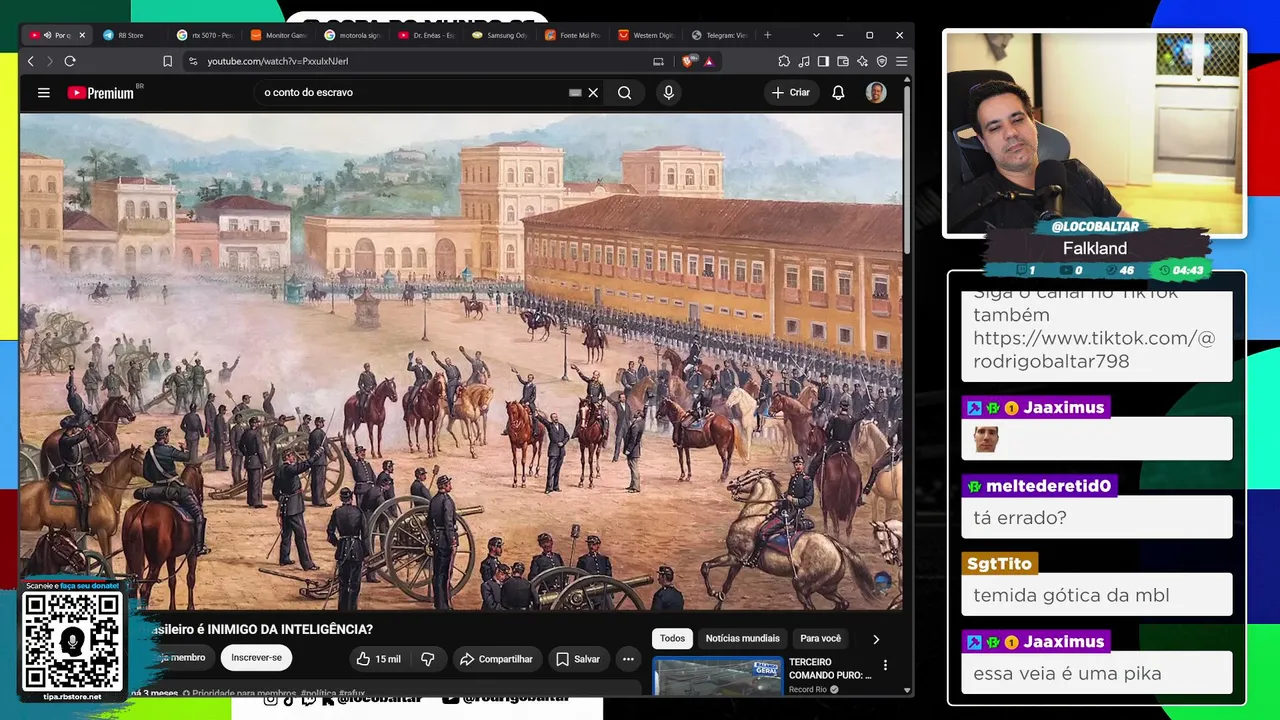This screenshot has width=1280, height=720.
Task: Open the Criar create menu
Action: (x=790, y=93)
